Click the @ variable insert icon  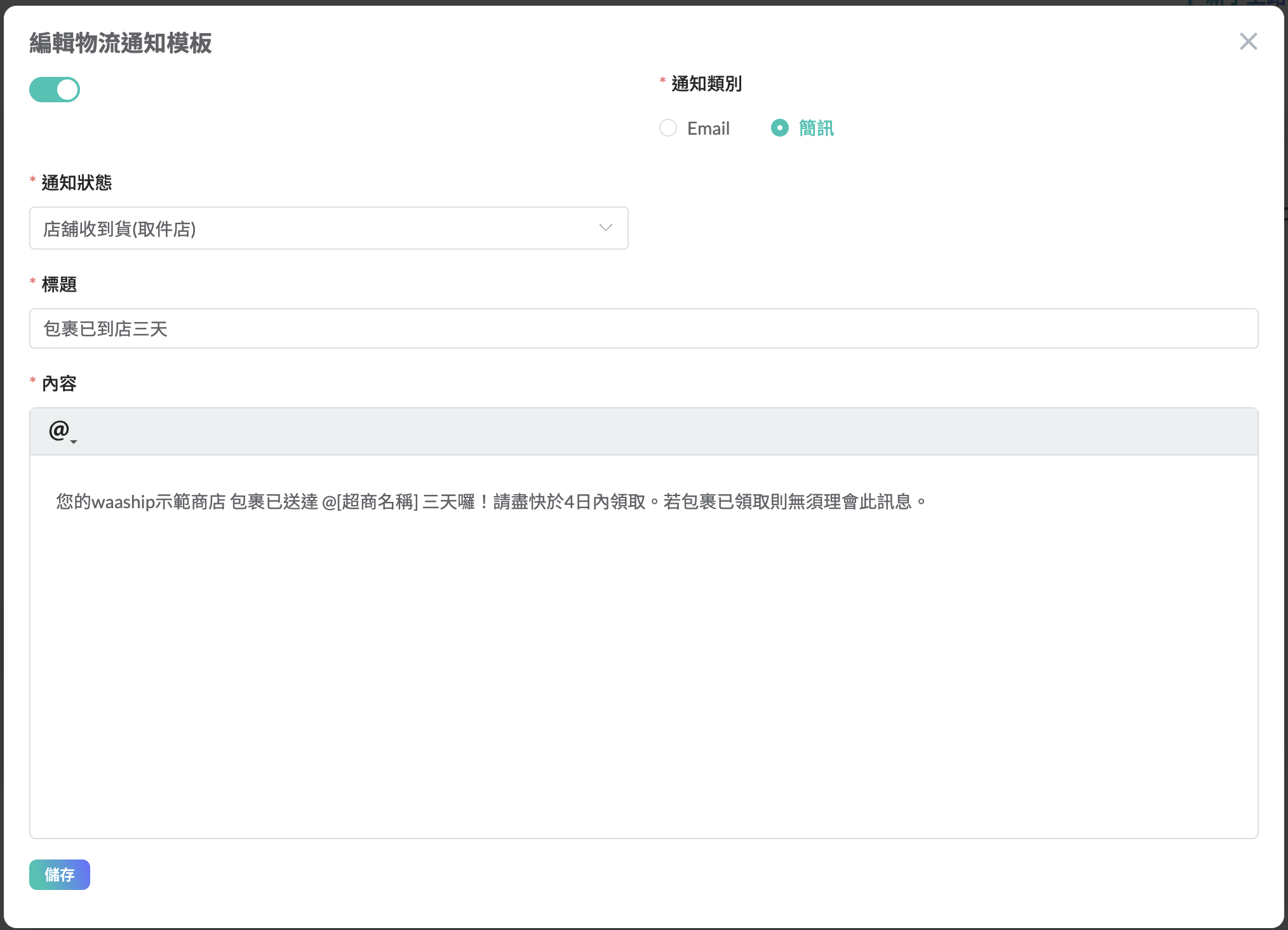pos(58,430)
